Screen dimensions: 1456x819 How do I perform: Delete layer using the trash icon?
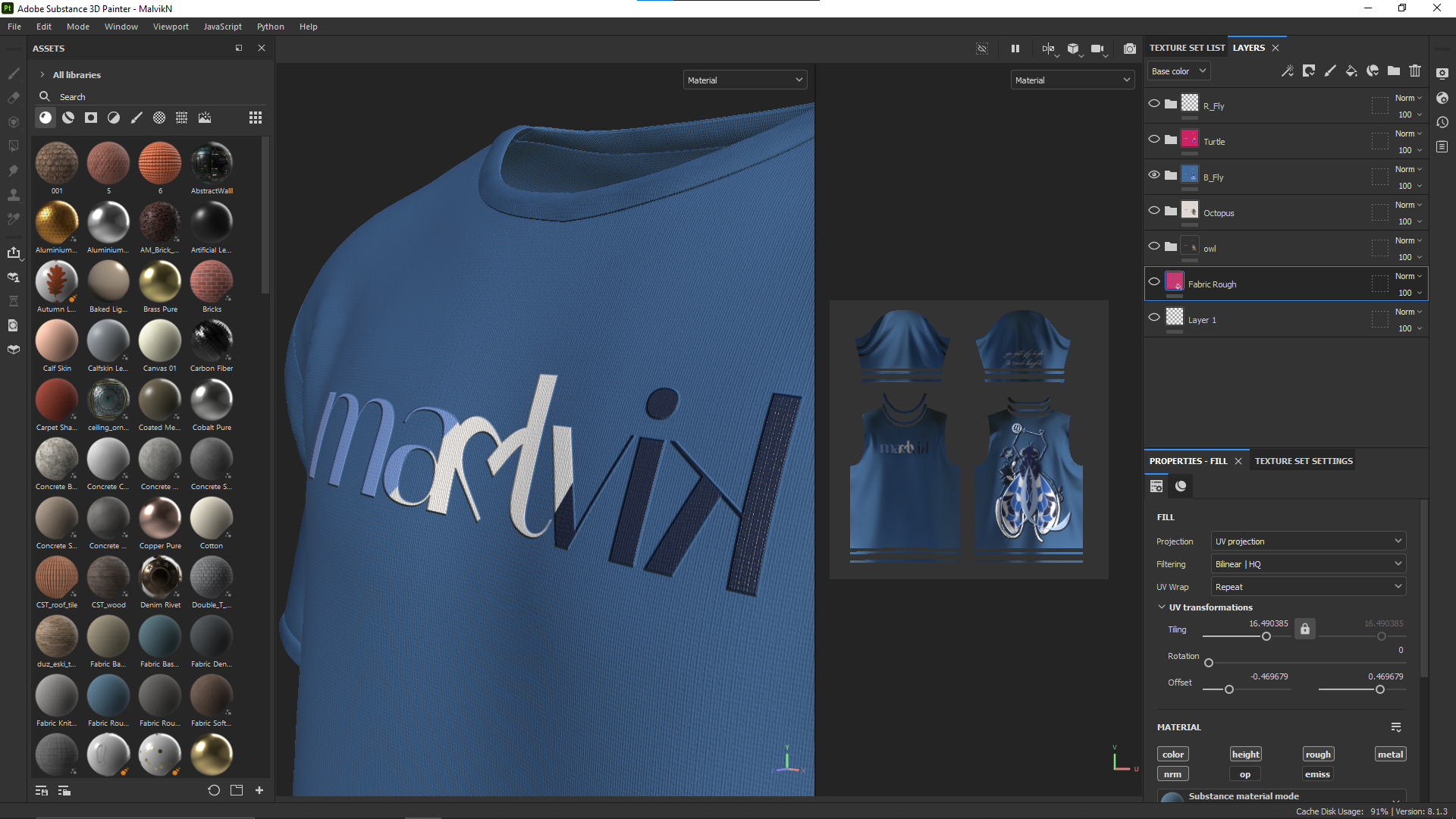pos(1414,71)
